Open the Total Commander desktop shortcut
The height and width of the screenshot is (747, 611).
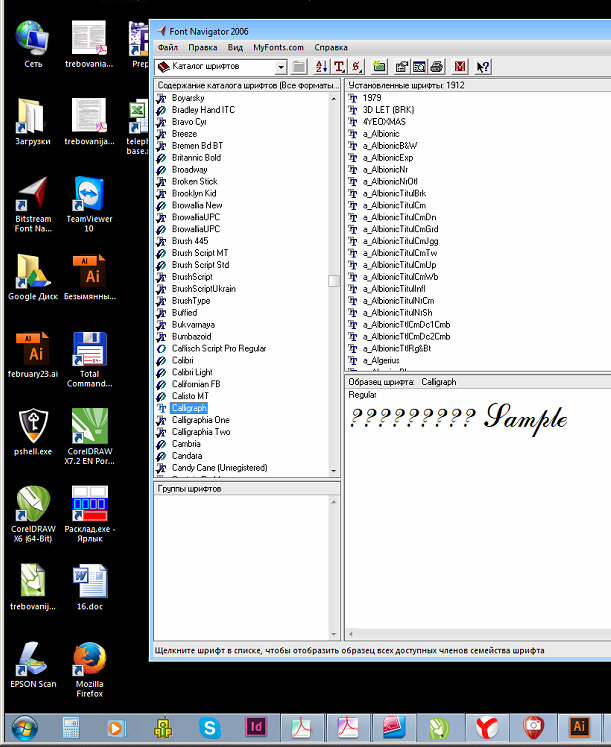89,359
